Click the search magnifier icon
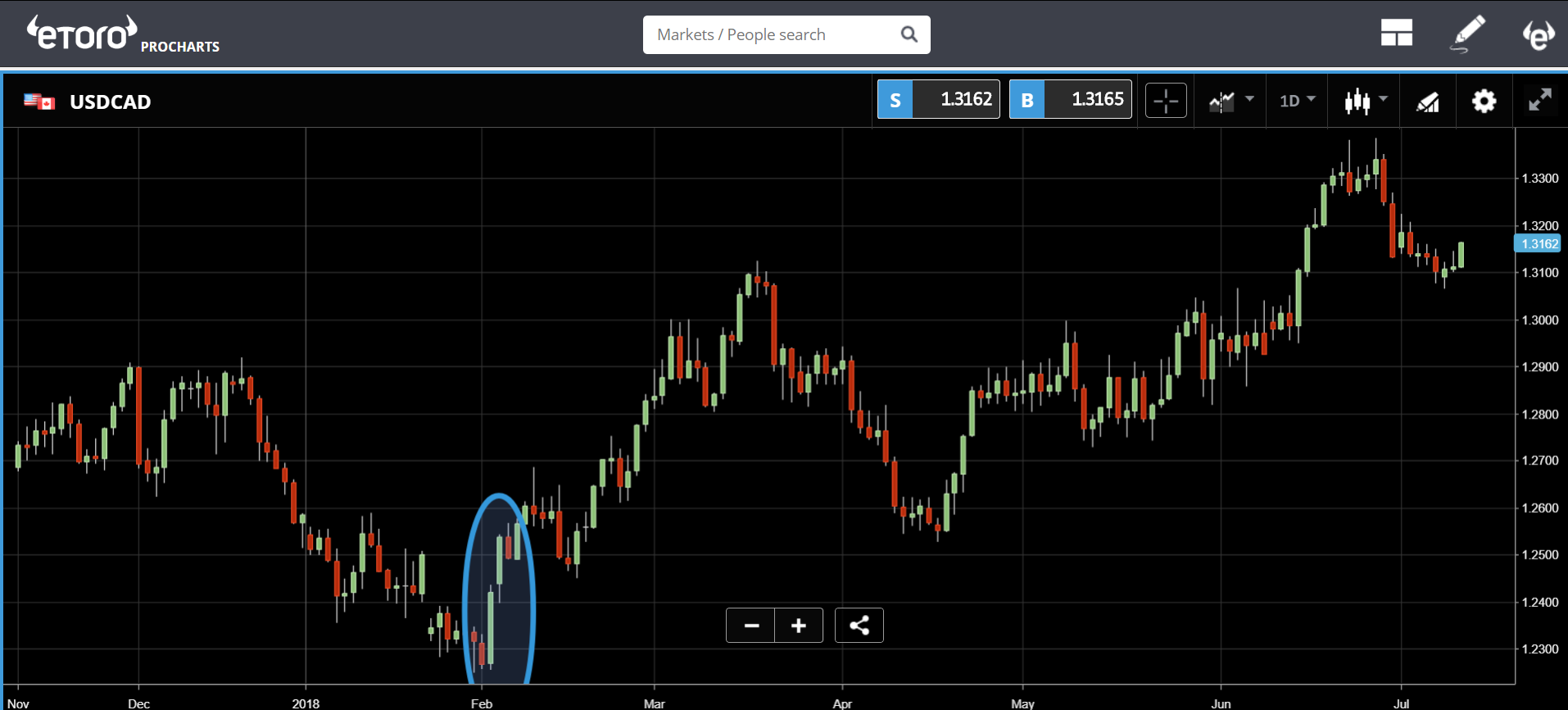 click(909, 34)
